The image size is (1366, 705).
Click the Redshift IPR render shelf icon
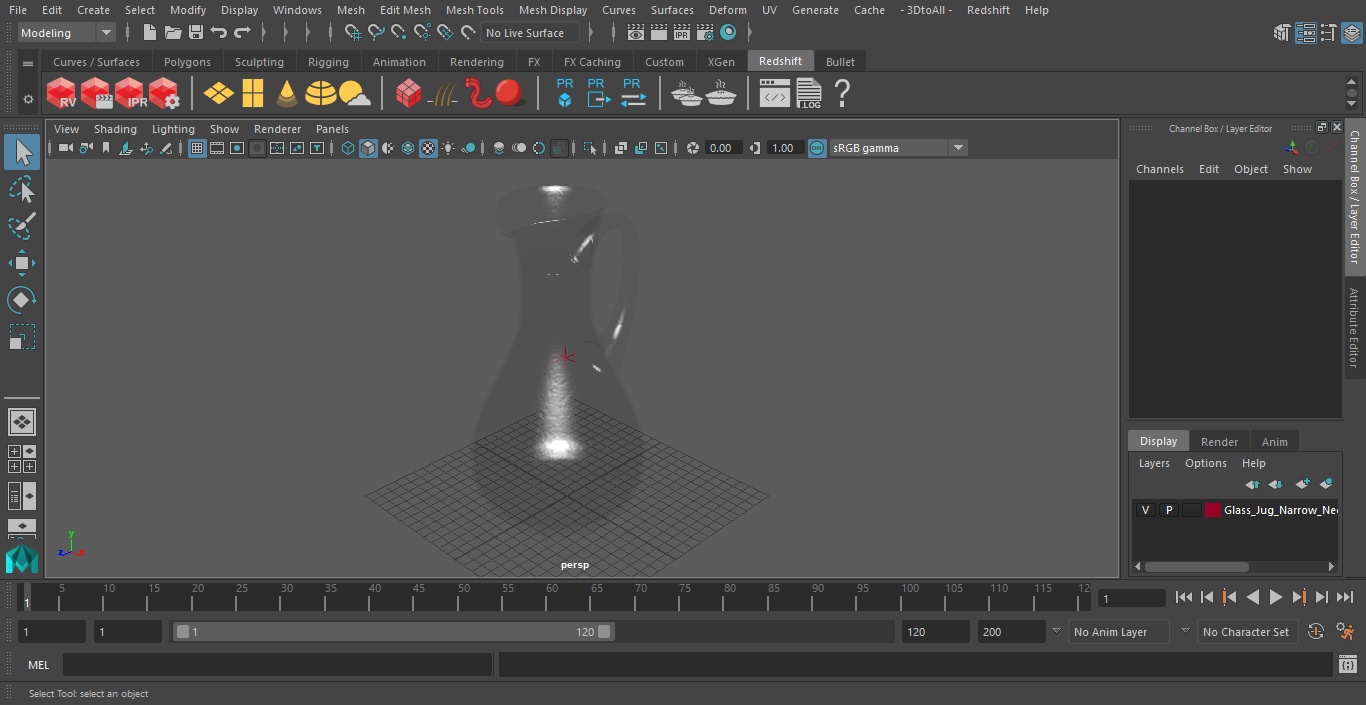(130, 94)
